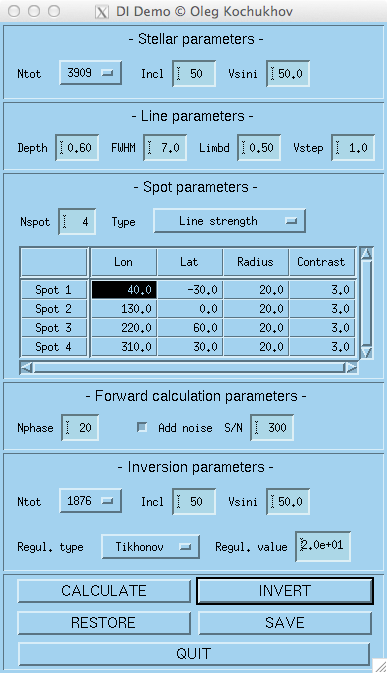The width and height of the screenshot is (387, 673).
Task: Select Spot 2 Lat cell 0.0
Action: point(190,309)
